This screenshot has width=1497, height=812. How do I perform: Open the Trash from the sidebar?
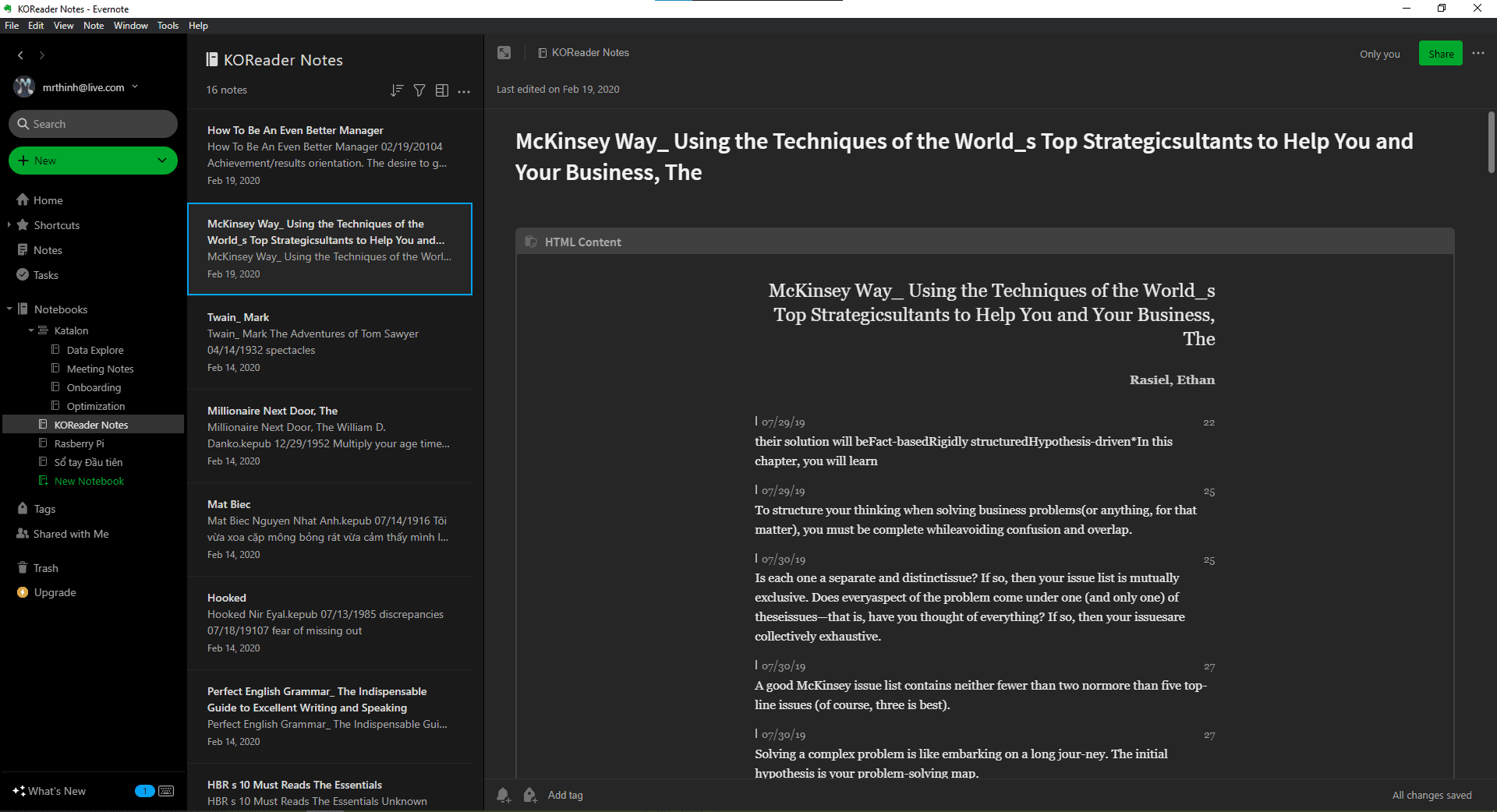44,567
